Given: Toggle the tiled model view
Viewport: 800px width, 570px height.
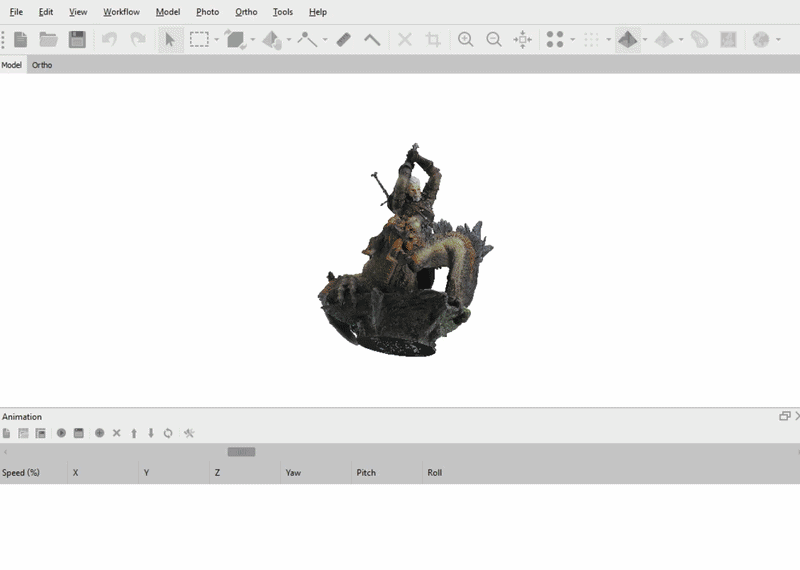Looking at the screenshot, I should tap(664, 39).
